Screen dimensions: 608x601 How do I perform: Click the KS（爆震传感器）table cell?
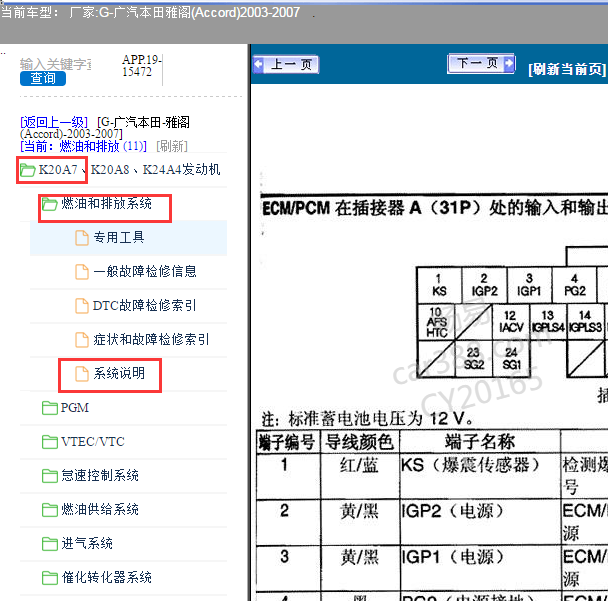(480, 476)
